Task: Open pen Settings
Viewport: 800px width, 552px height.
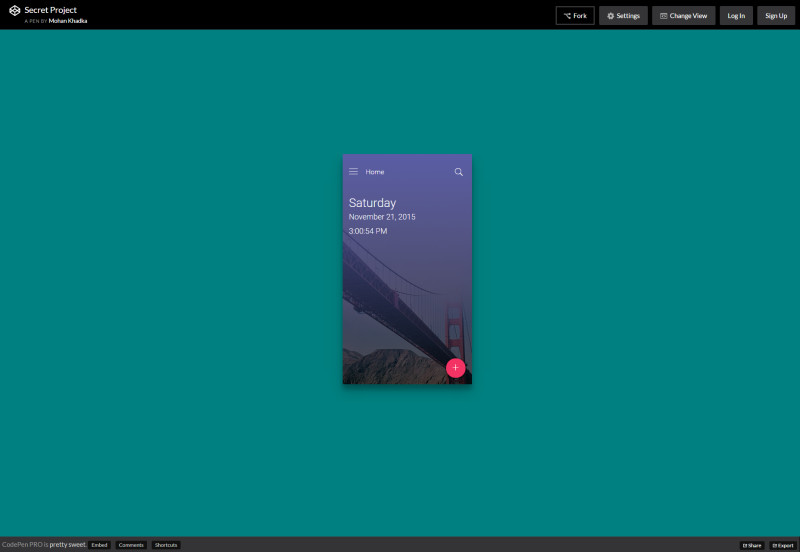Action: coord(623,16)
